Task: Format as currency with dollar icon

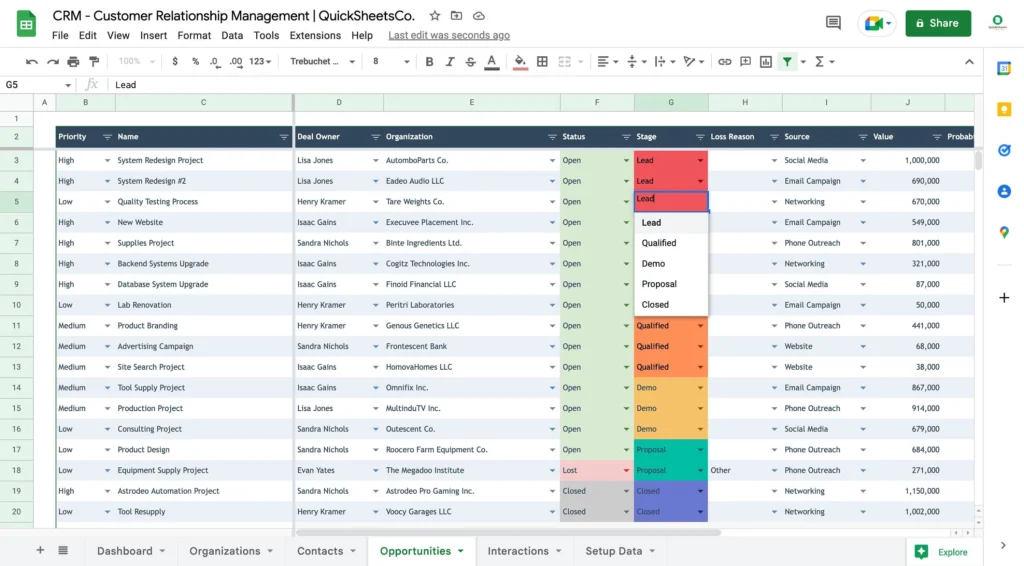Action: pyautogui.click(x=174, y=61)
